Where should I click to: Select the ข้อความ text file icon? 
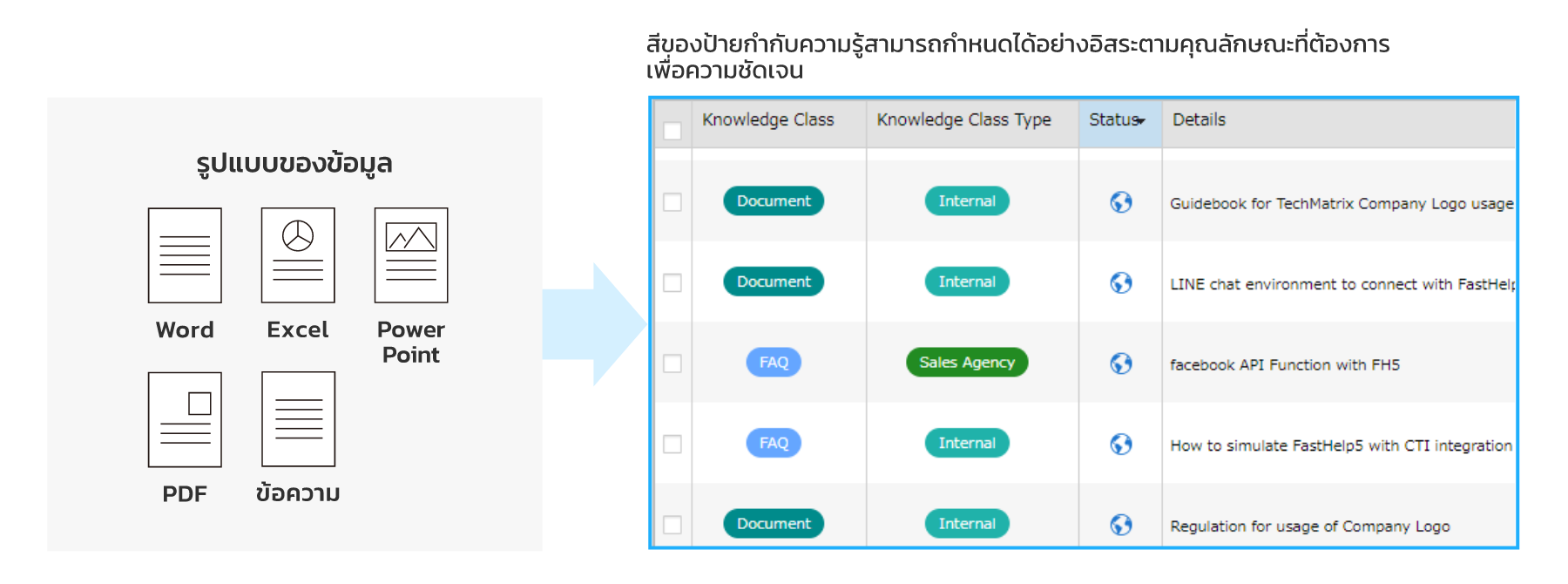tap(297, 421)
